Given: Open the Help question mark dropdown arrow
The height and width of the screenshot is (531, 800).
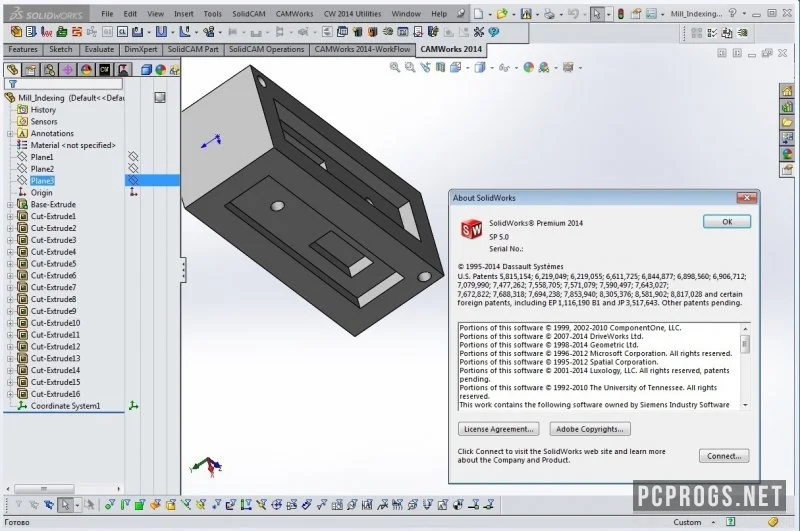Looking at the screenshot, I should coord(744,14).
